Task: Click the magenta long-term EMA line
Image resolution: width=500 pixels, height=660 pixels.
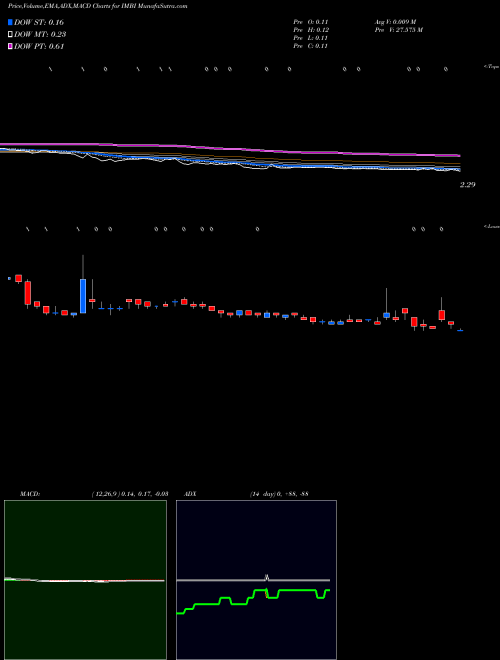Action: [229, 149]
